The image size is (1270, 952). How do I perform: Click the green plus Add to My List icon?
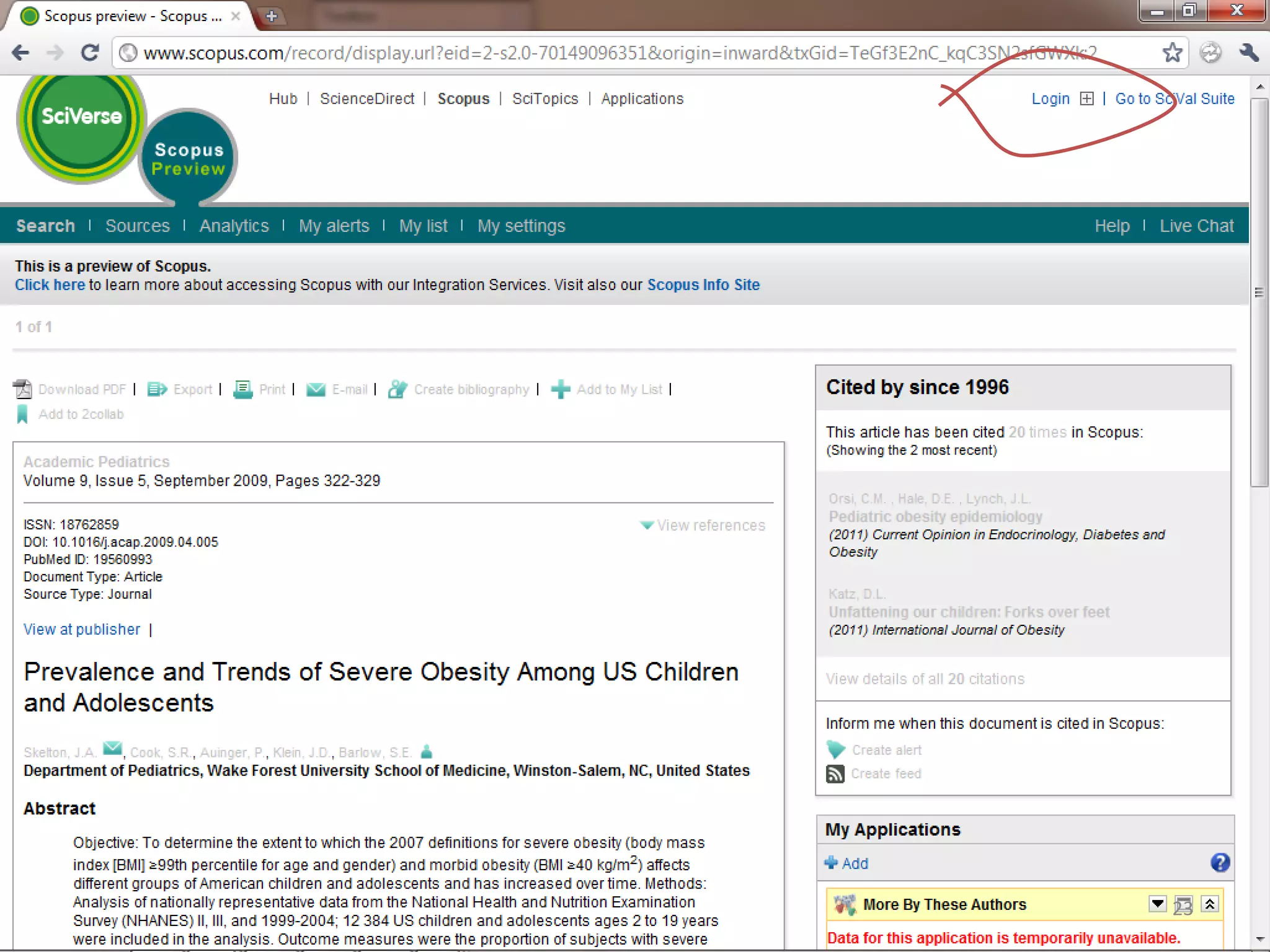561,389
